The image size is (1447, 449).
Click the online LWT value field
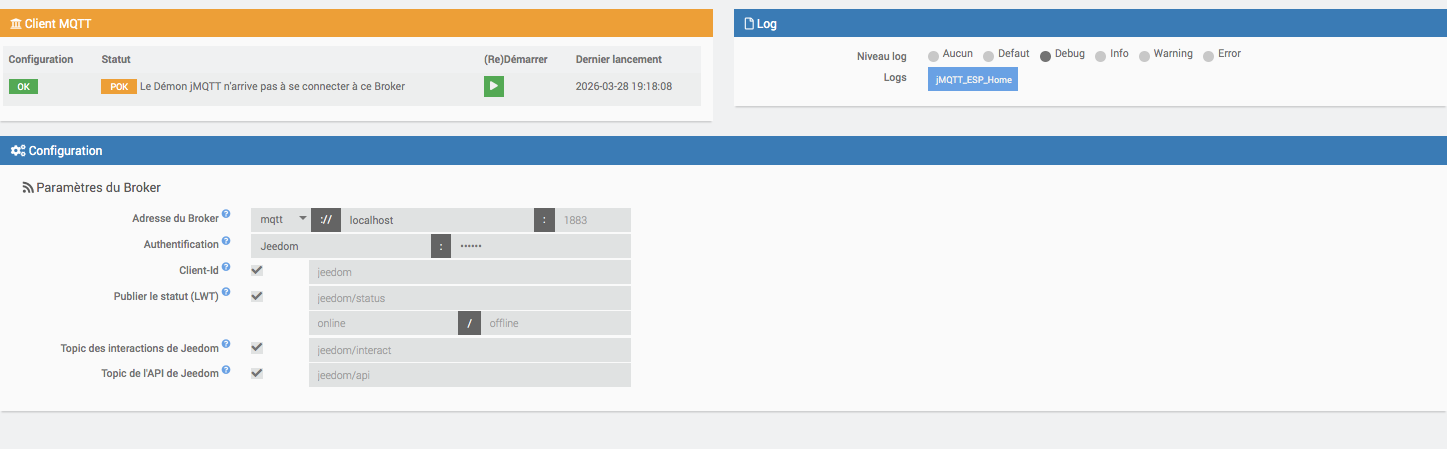383,323
